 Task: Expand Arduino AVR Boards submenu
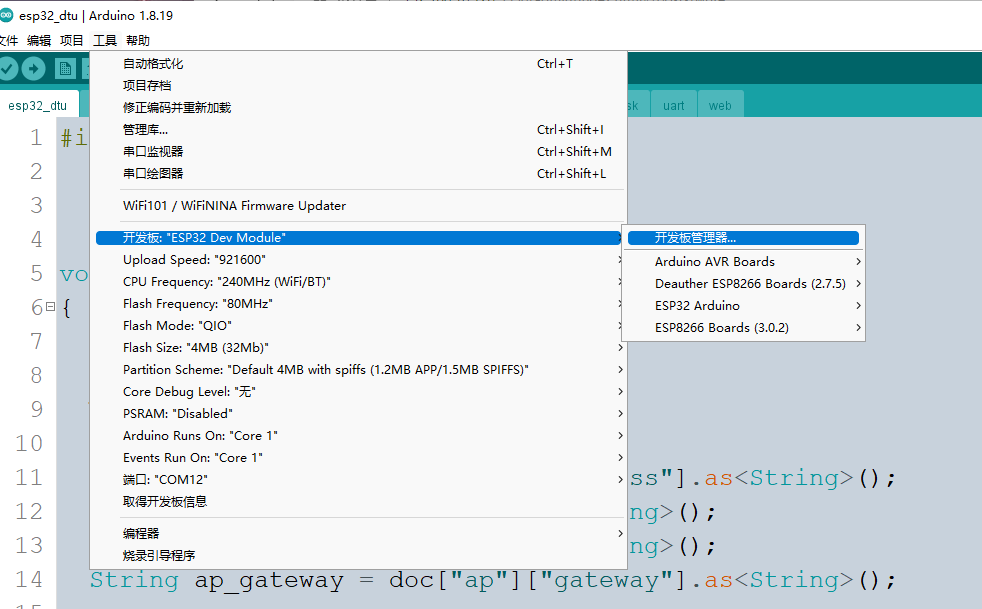tap(743, 262)
